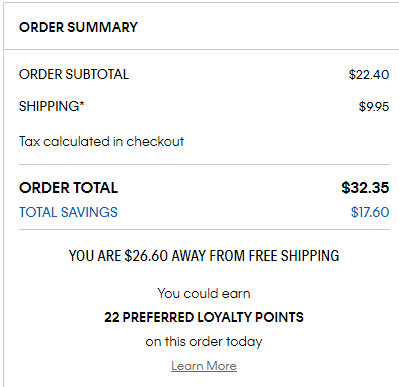Click the SHIPPING* label
The height and width of the screenshot is (387, 399).
(52, 106)
